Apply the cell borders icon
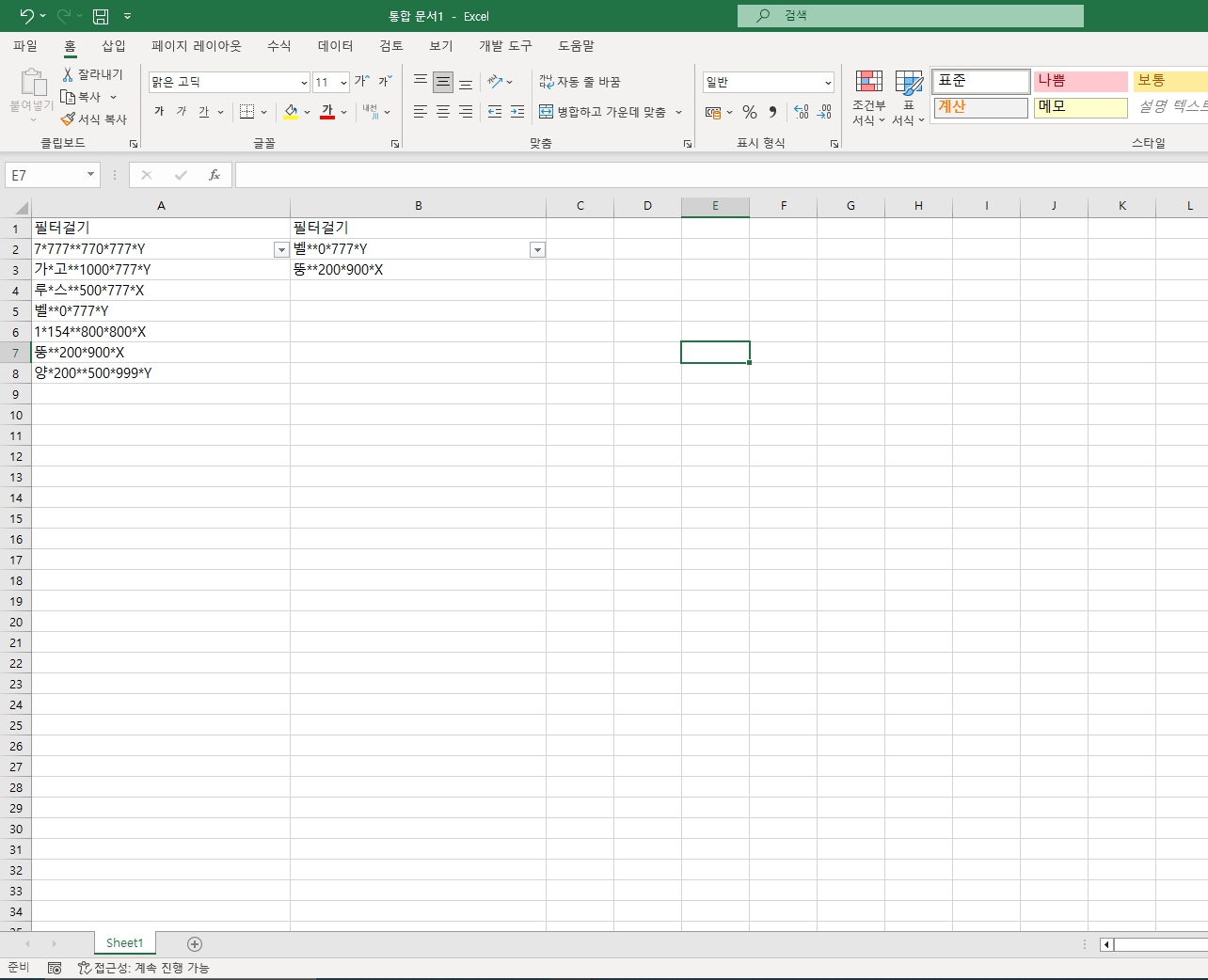Image resolution: width=1208 pixels, height=980 pixels. pyautogui.click(x=247, y=112)
